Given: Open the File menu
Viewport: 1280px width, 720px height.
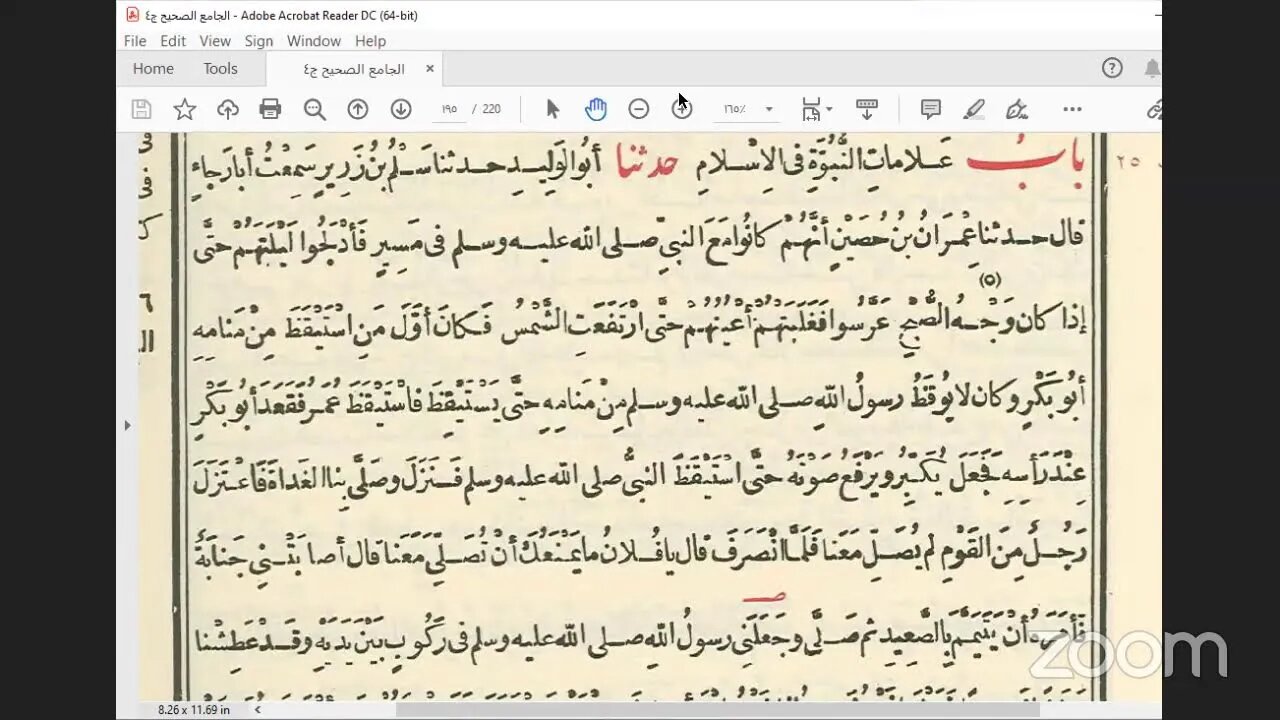Looking at the screenshot, I should click(135, 41).
